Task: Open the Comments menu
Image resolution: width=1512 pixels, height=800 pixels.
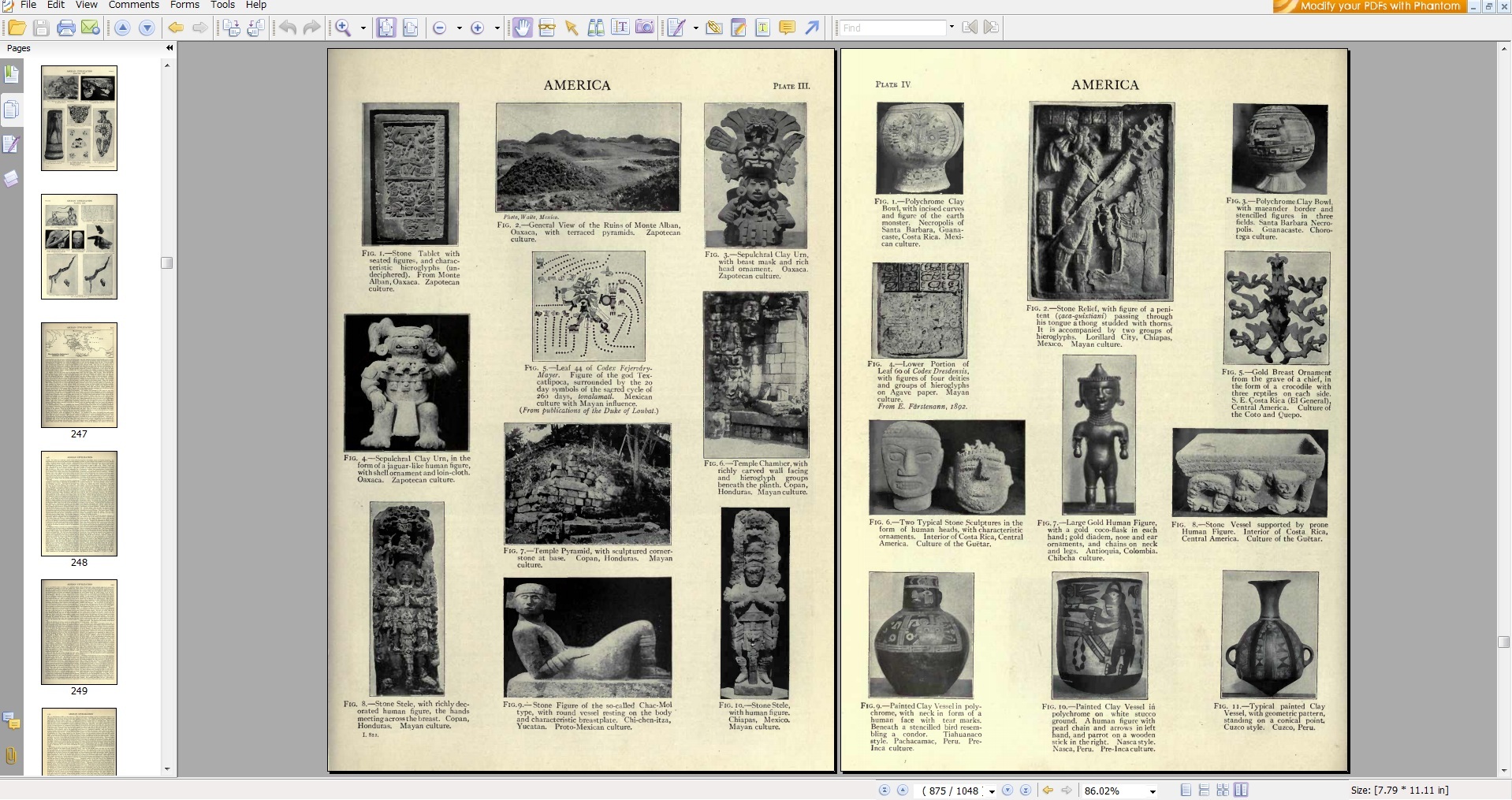Action: click(x=134, y=5)
